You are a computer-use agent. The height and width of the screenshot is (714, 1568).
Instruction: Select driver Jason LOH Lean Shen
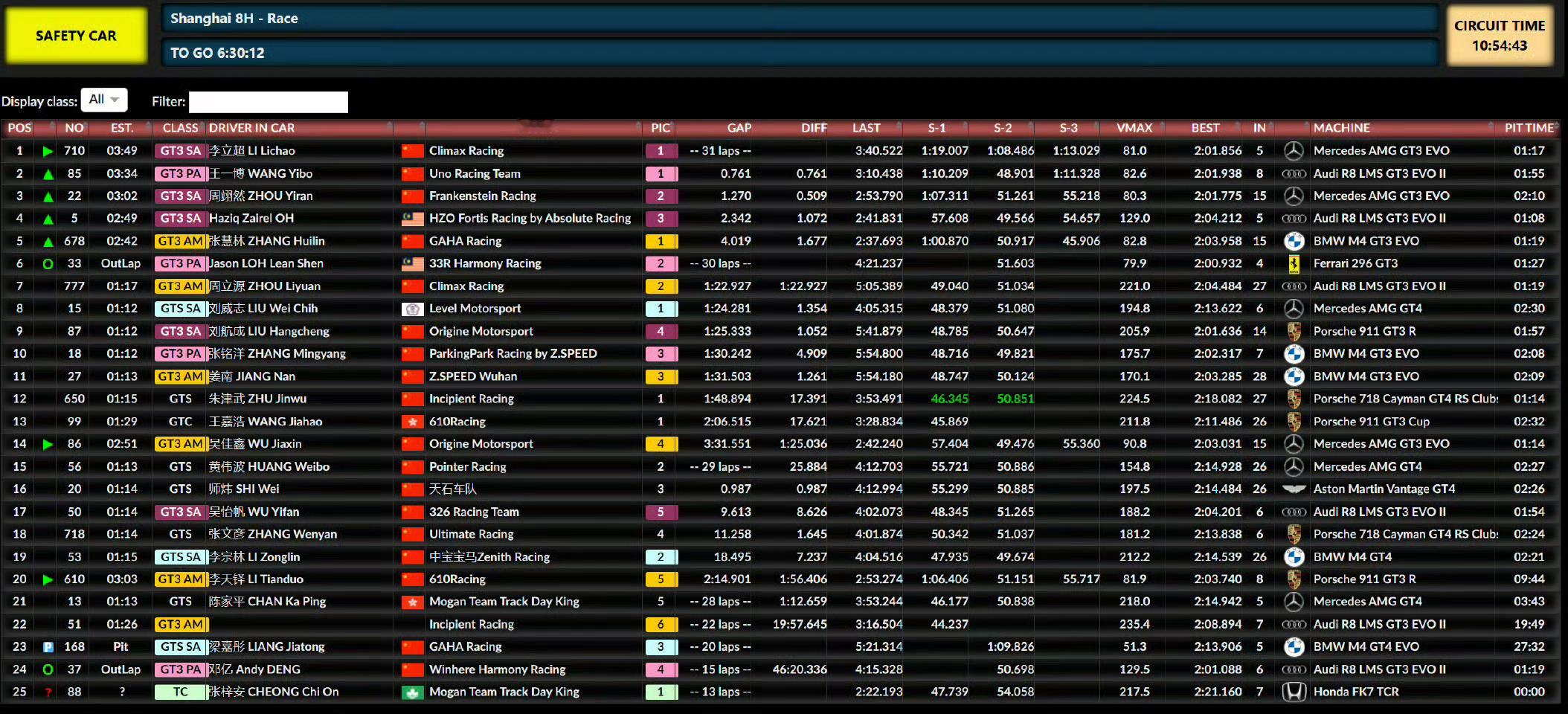point(266,263)
